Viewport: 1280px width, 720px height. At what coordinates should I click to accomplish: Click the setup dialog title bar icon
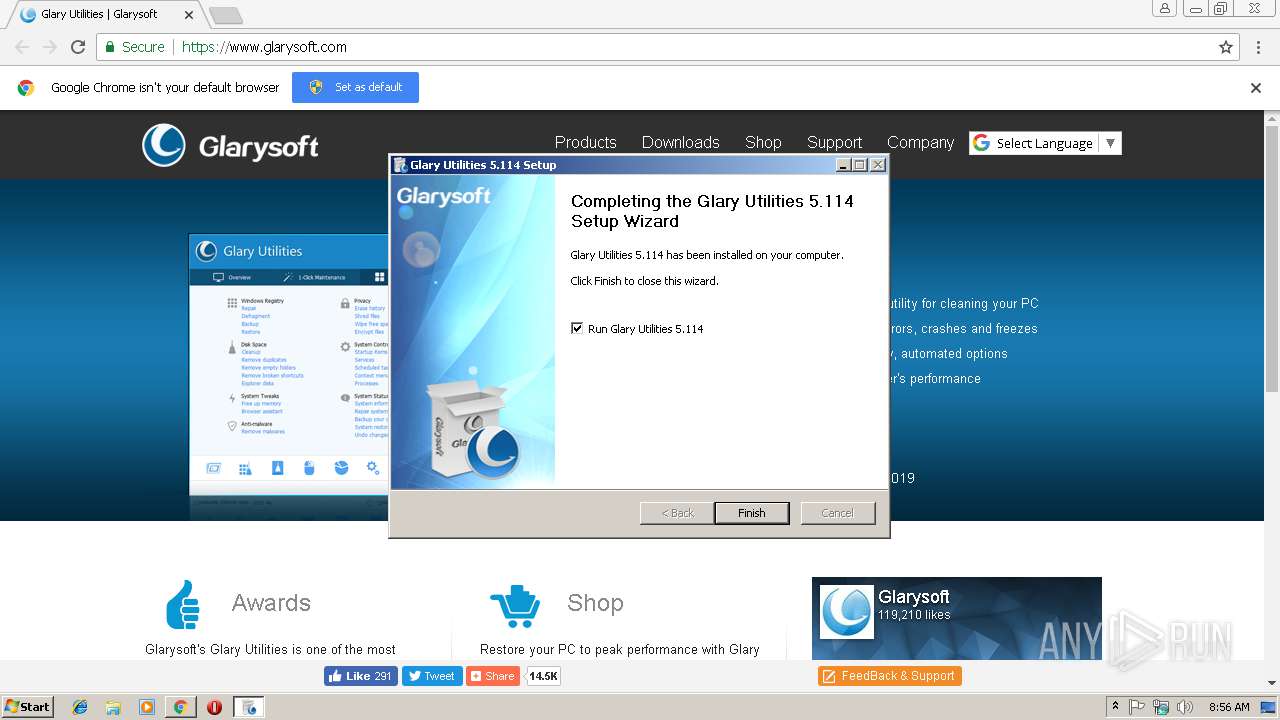click(x=400, y=165)
